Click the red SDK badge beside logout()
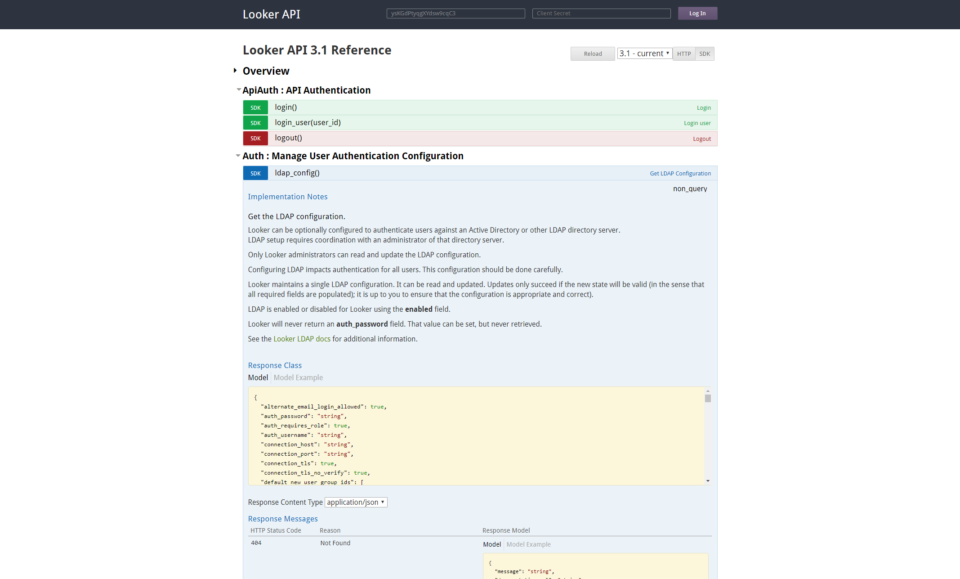This screenshot has height=579, width=960. click(x=255, y=137)
